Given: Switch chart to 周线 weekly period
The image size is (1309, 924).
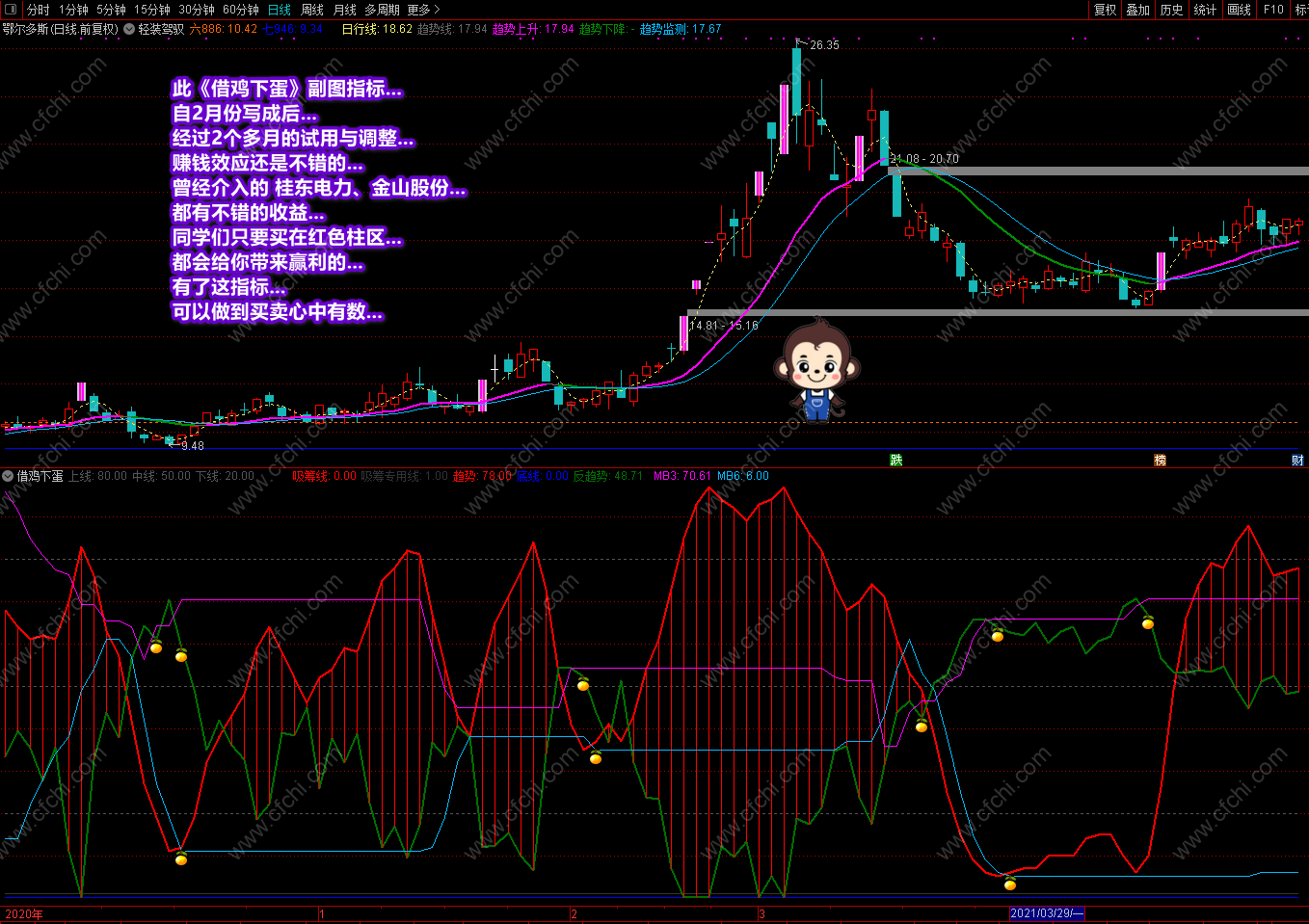Looking at the screenshot, I should coord(312,10).
